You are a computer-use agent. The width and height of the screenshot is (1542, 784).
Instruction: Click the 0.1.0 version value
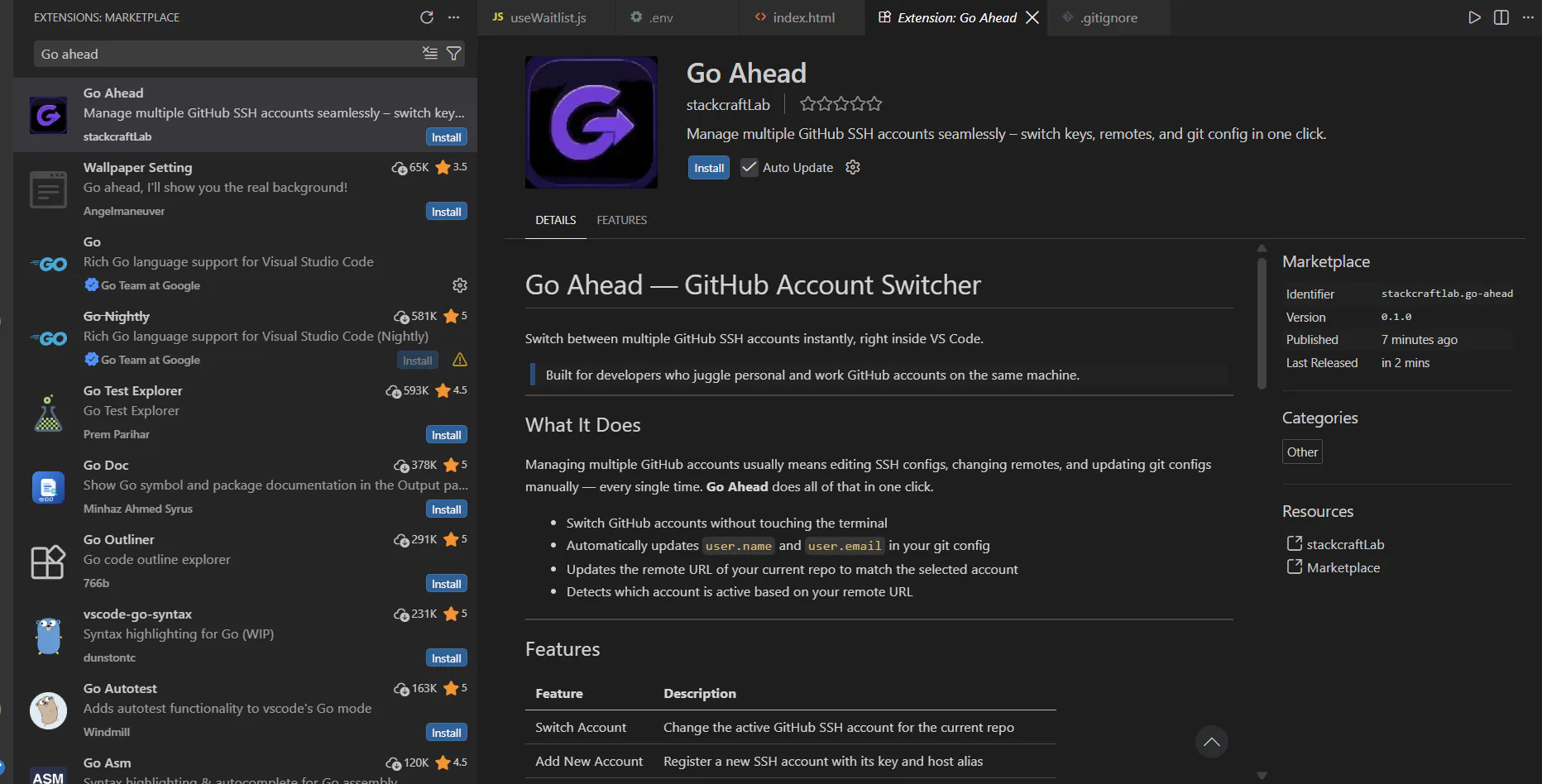(x=1396, y=317)
